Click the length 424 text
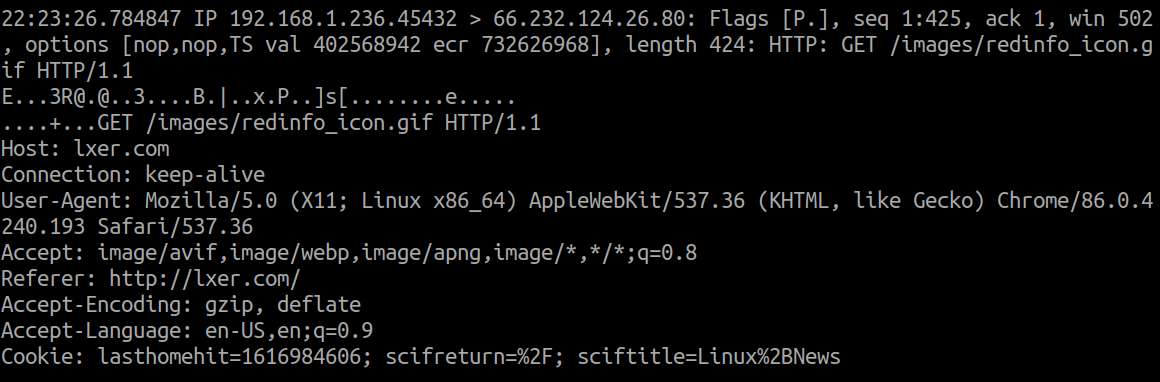 [x=687, y=46]
